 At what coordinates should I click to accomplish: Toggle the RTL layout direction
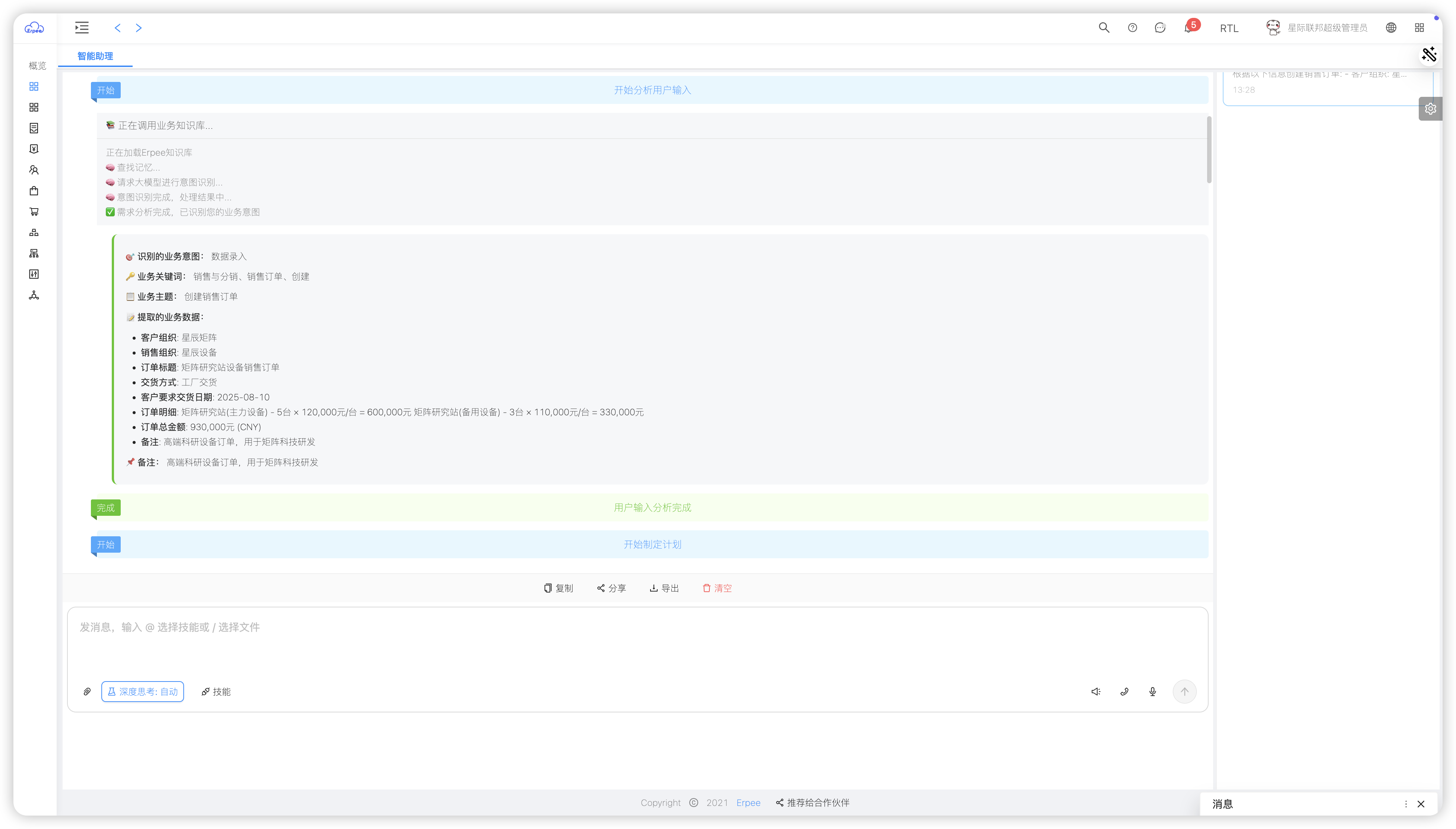tap(1229, 28)
